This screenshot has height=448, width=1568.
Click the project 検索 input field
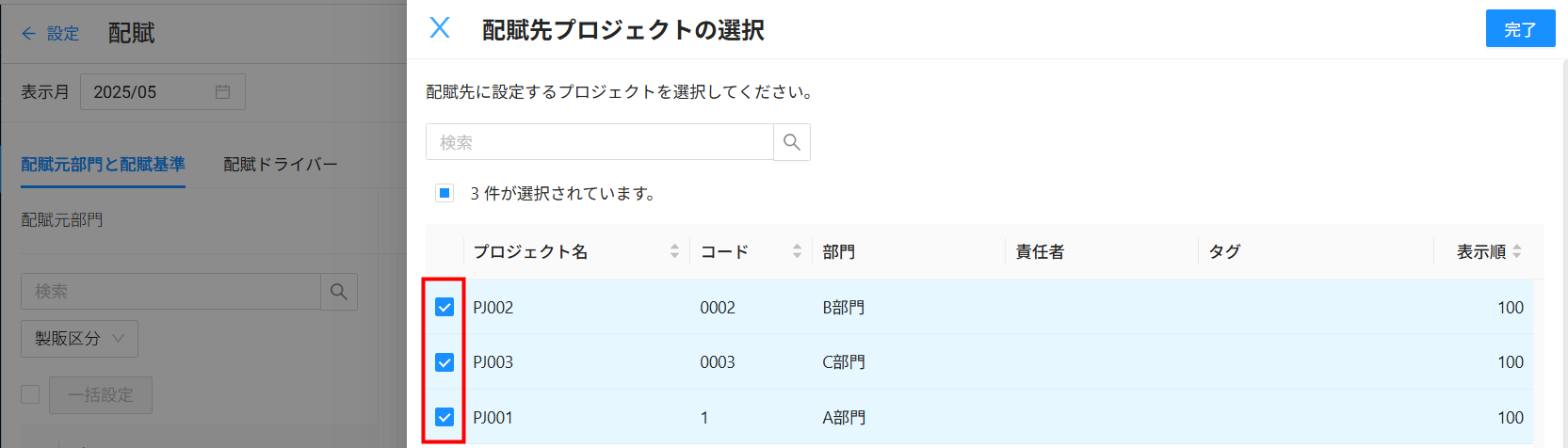pos(600,142)
